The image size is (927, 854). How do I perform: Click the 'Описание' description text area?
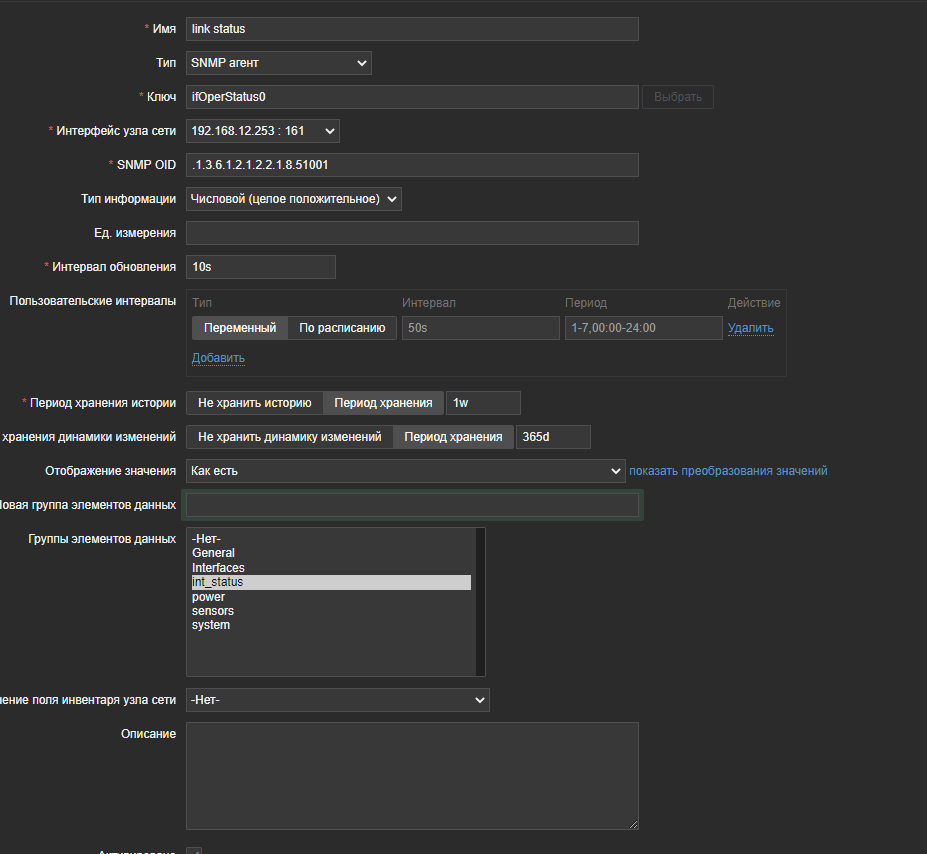coord(412,775)
